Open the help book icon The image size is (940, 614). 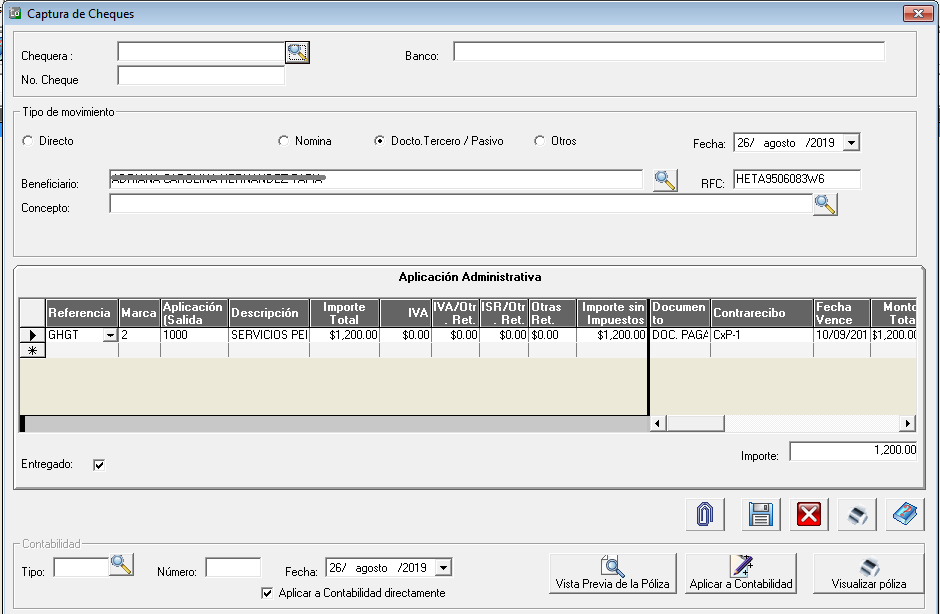tap(905, 515)
